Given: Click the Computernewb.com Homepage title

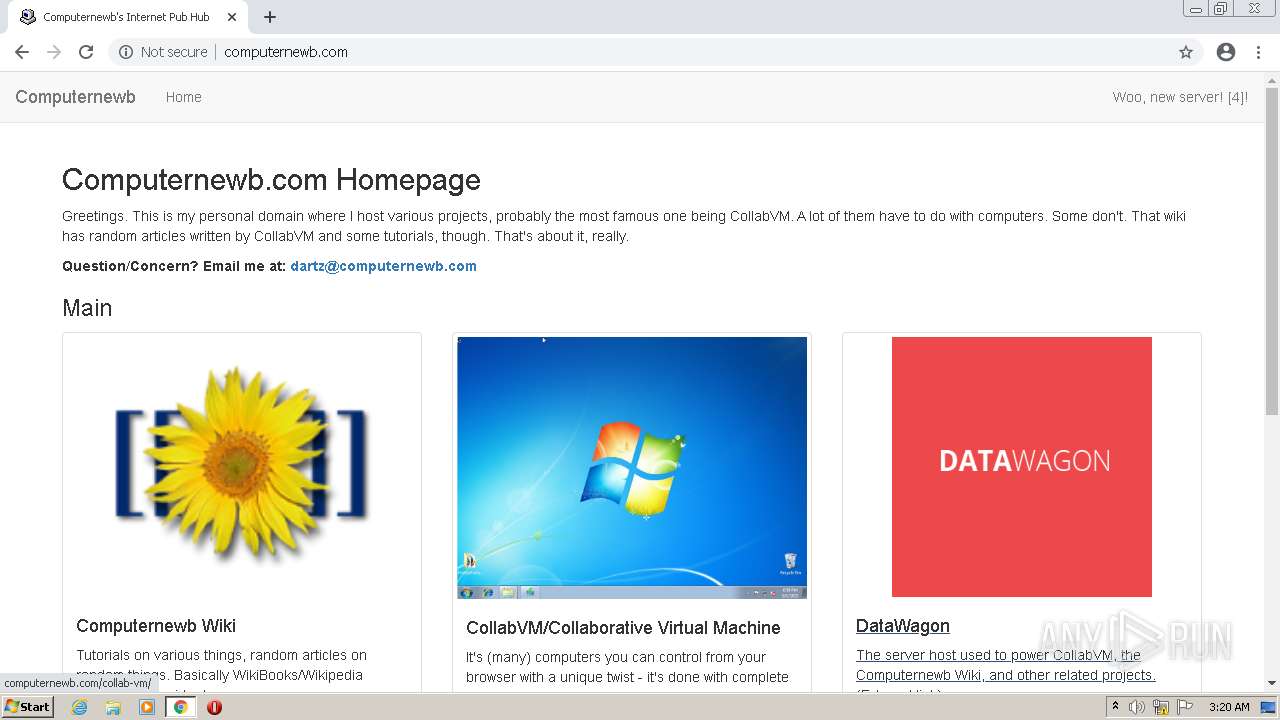Looking at the screenshot, I should (x=271, y=180).
